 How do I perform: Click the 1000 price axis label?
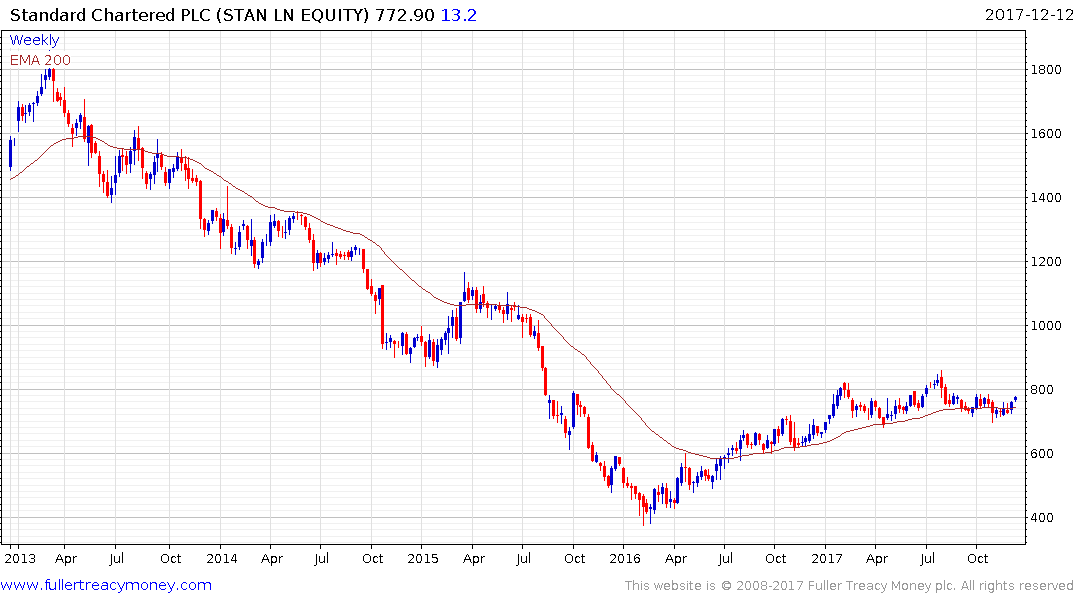click(x=1046, y=326)
